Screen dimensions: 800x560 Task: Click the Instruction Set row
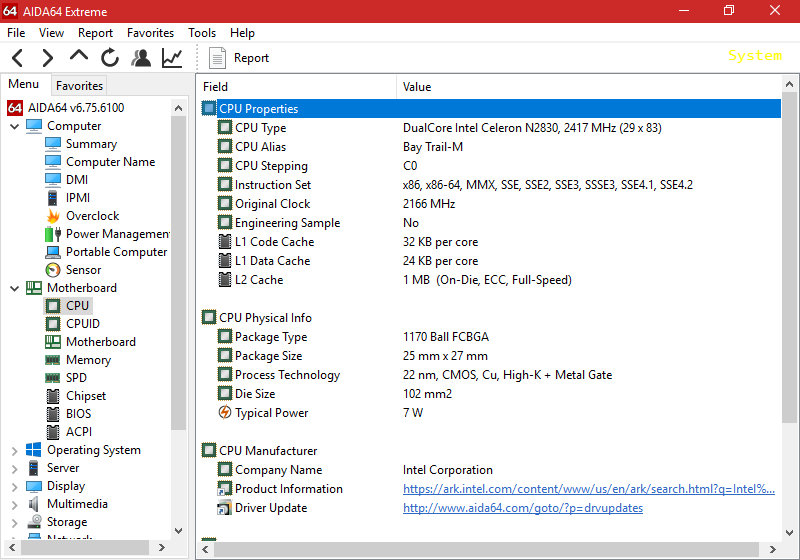click(491, 185)
